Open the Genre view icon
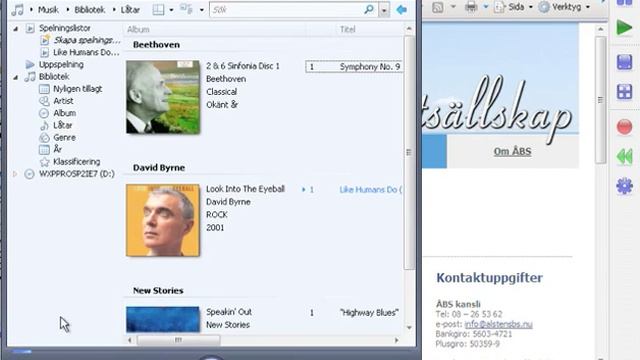 point(44,138)
